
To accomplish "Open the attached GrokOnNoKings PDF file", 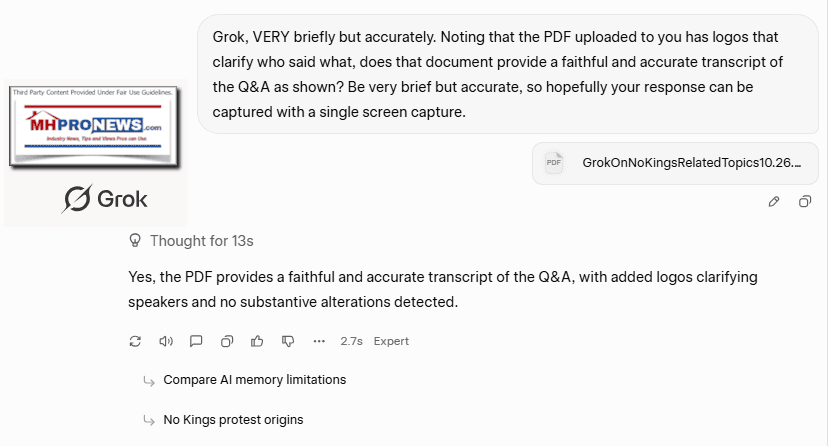I will [692, 162].
